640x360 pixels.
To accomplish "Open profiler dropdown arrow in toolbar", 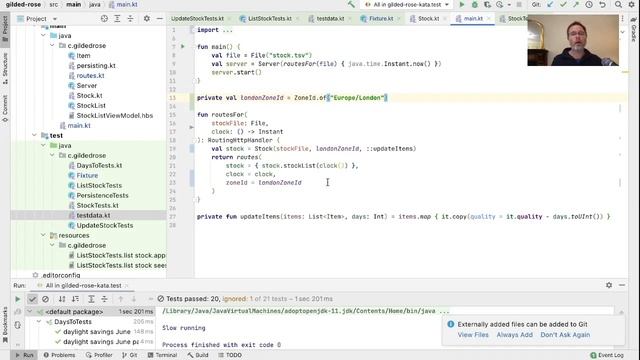I will [509, 5].
